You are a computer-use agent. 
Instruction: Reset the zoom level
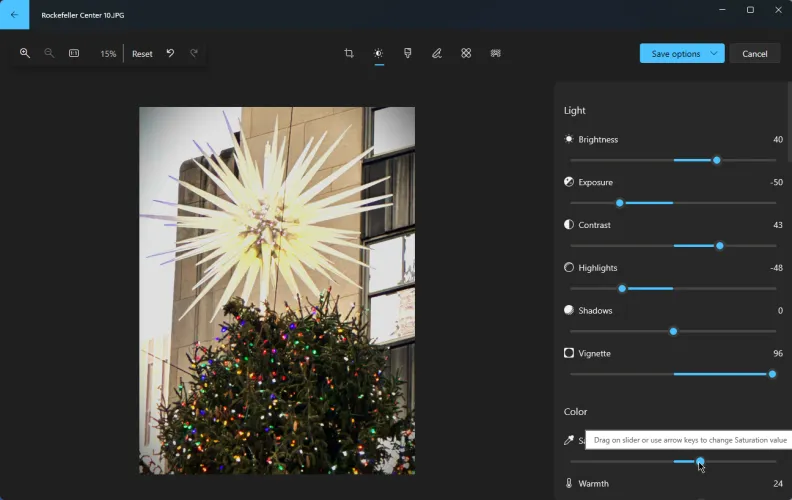coord(142,53)
